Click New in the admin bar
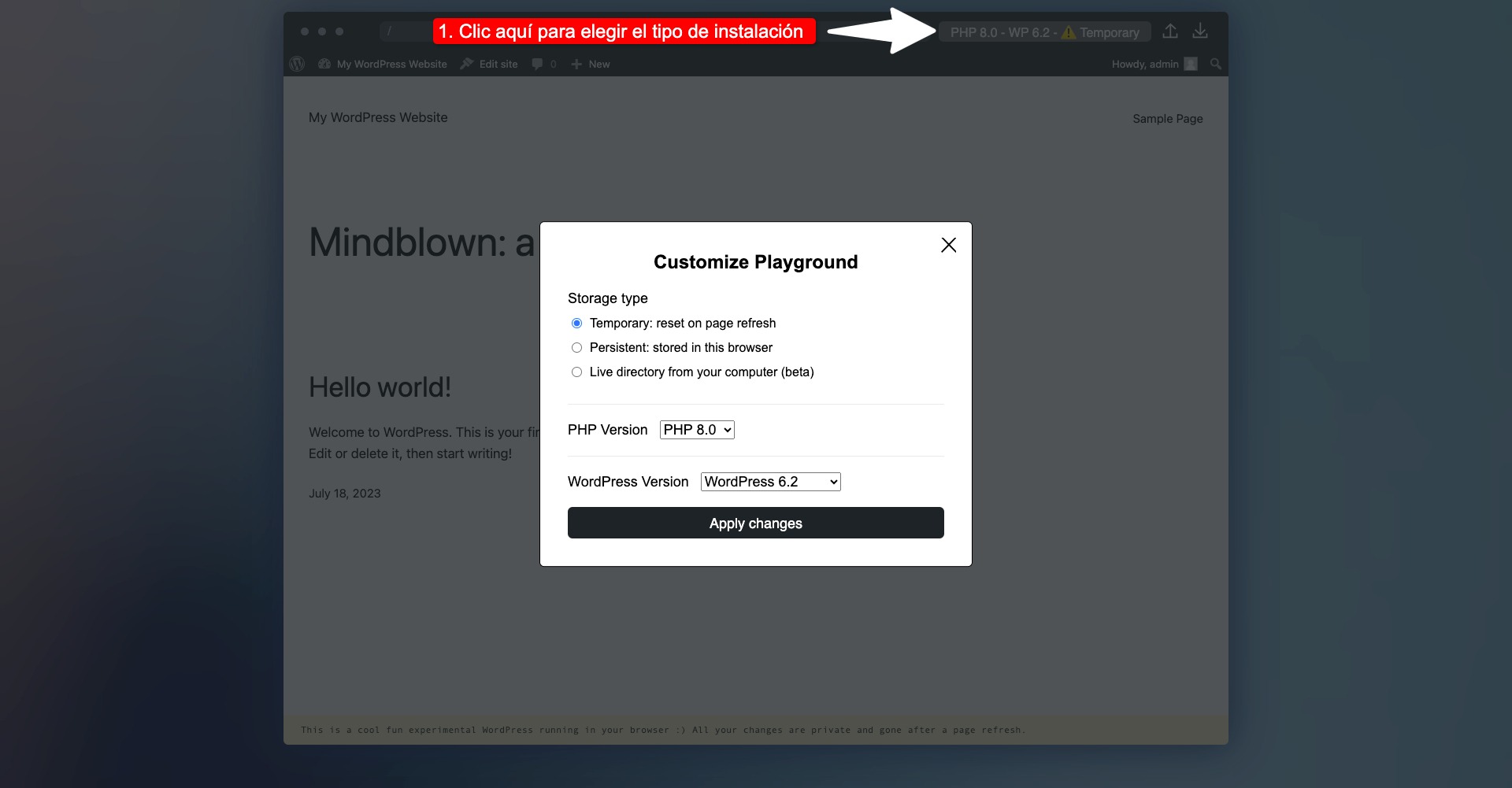Screen dimensions: 1512x788 [x=598, y=64]
